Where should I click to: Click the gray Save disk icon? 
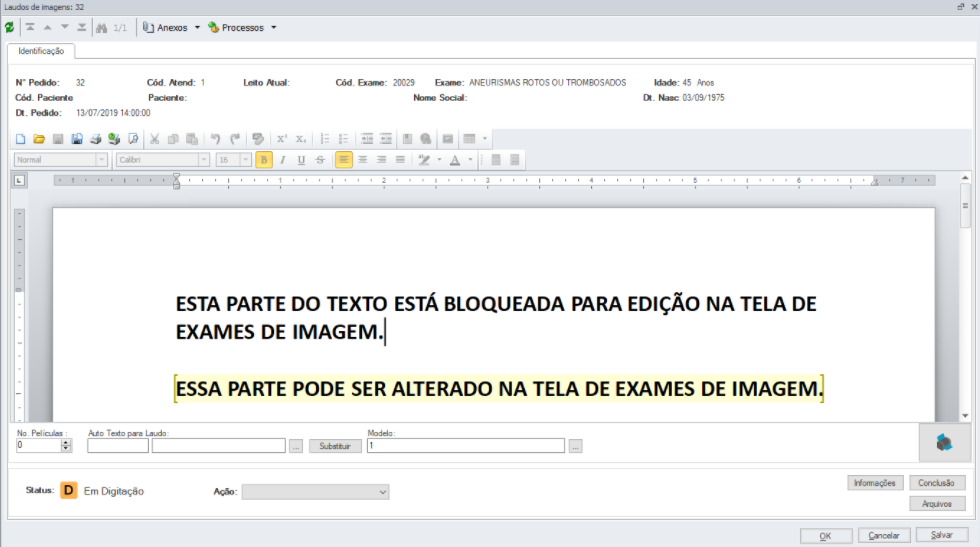(58, 139)
